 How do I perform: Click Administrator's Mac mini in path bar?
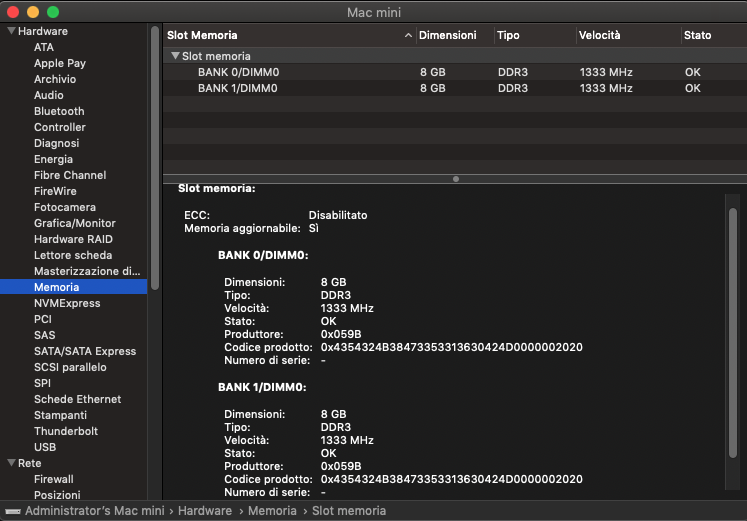pos(94,511)
